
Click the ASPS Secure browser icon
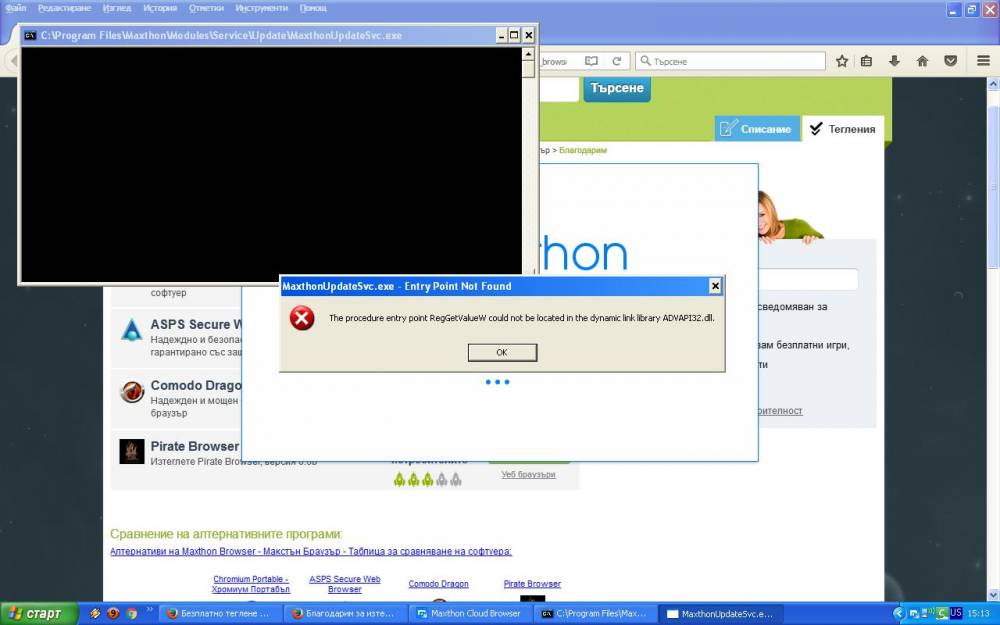pos(131,330)
